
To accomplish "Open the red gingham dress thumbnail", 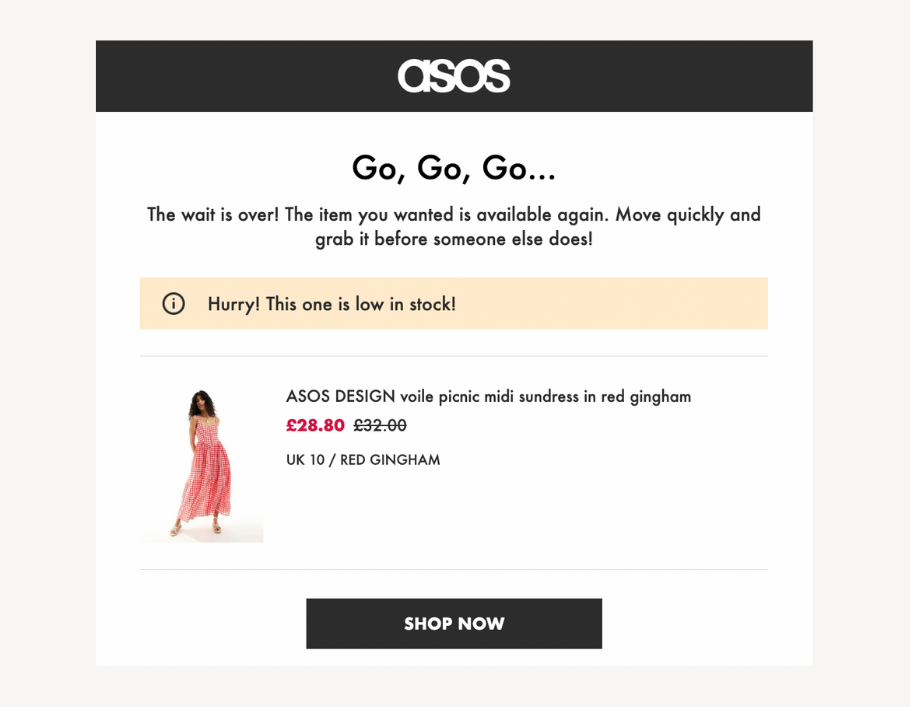I will [203, 464].
